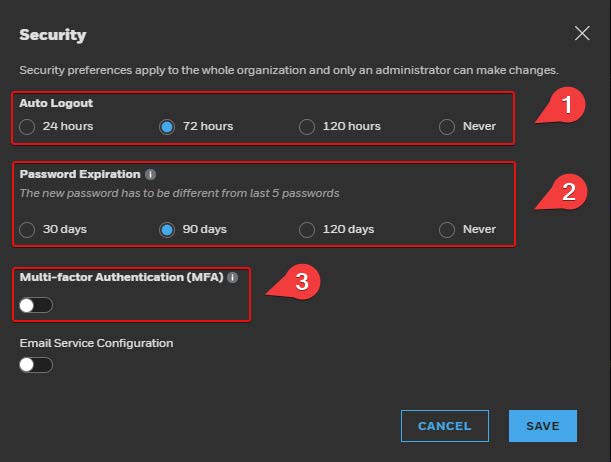Choose 30 days password expiration
Viewport: 611px width, 462px height.
click(x=27, y=229)
